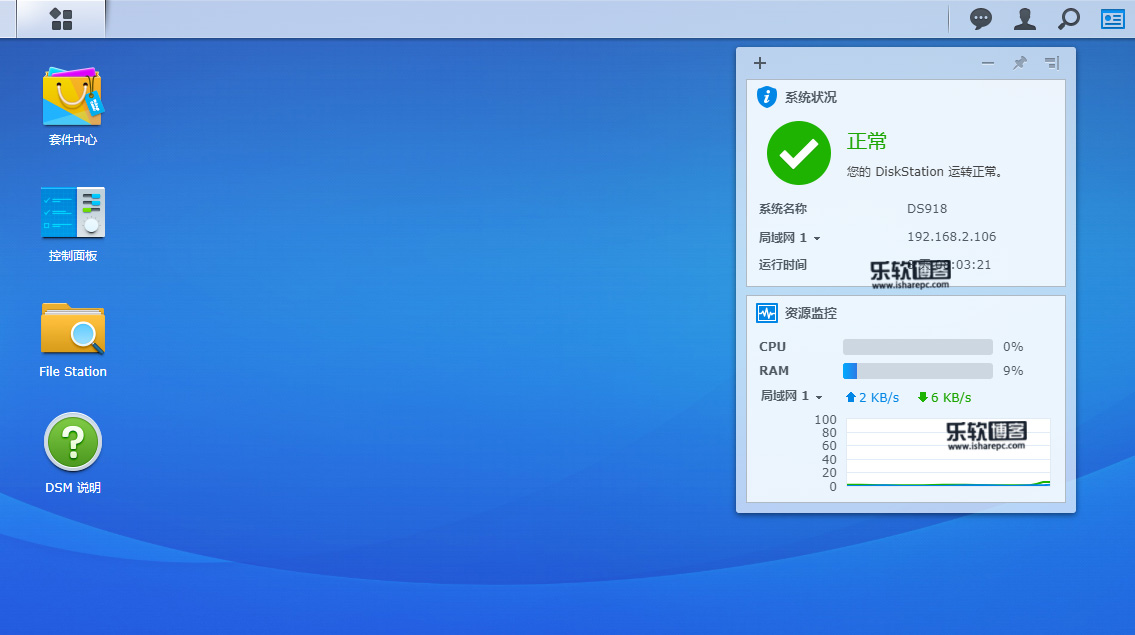The width and height of the screenshot is (1135, 635).
Task: Open notifications speech bubble icon
Action: [x=980, y=19]
